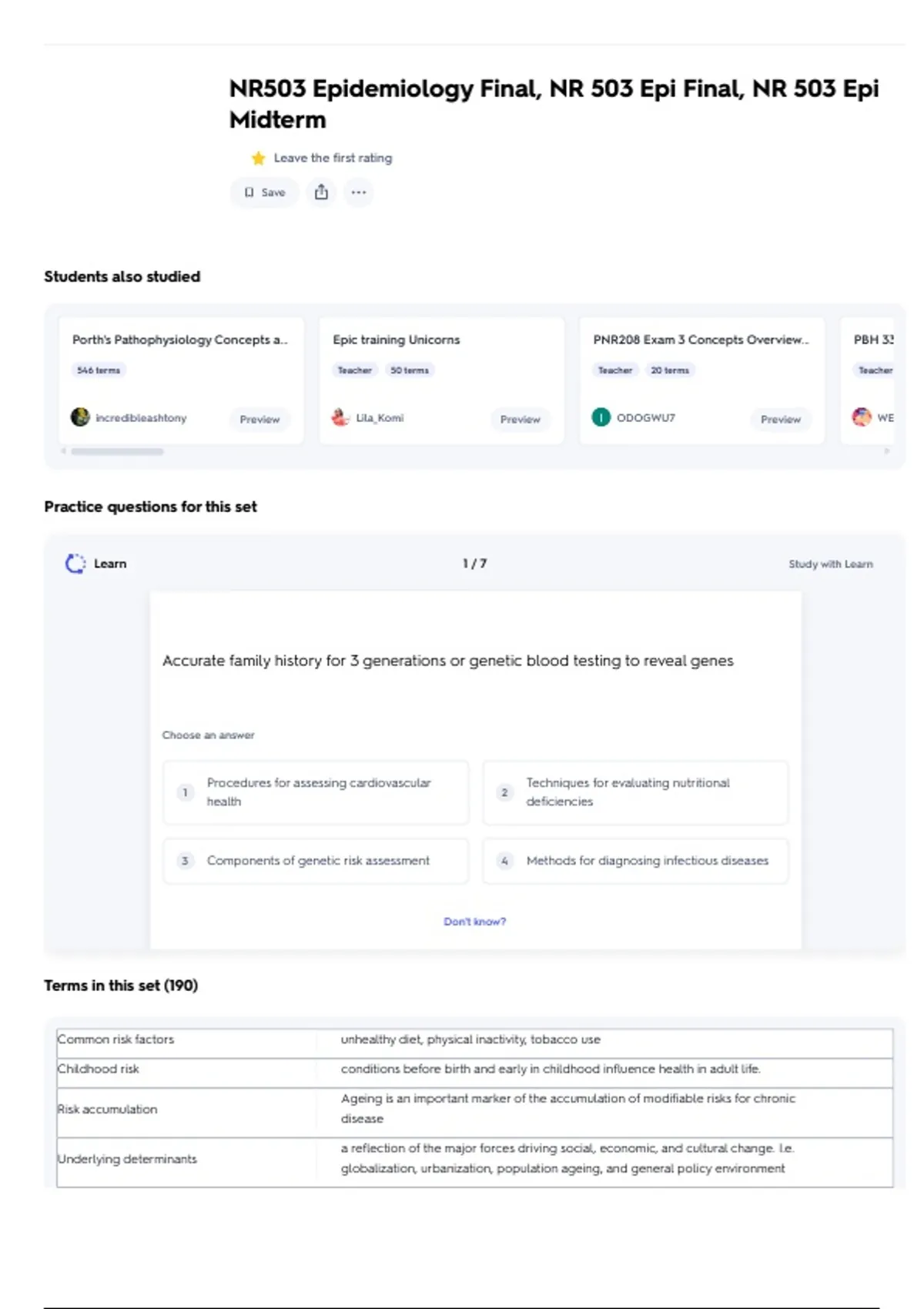This screenshot has width=924, height=1309.
Task: Open Study with Learn link
Action: pyautogui.click(x=830, y=564)
